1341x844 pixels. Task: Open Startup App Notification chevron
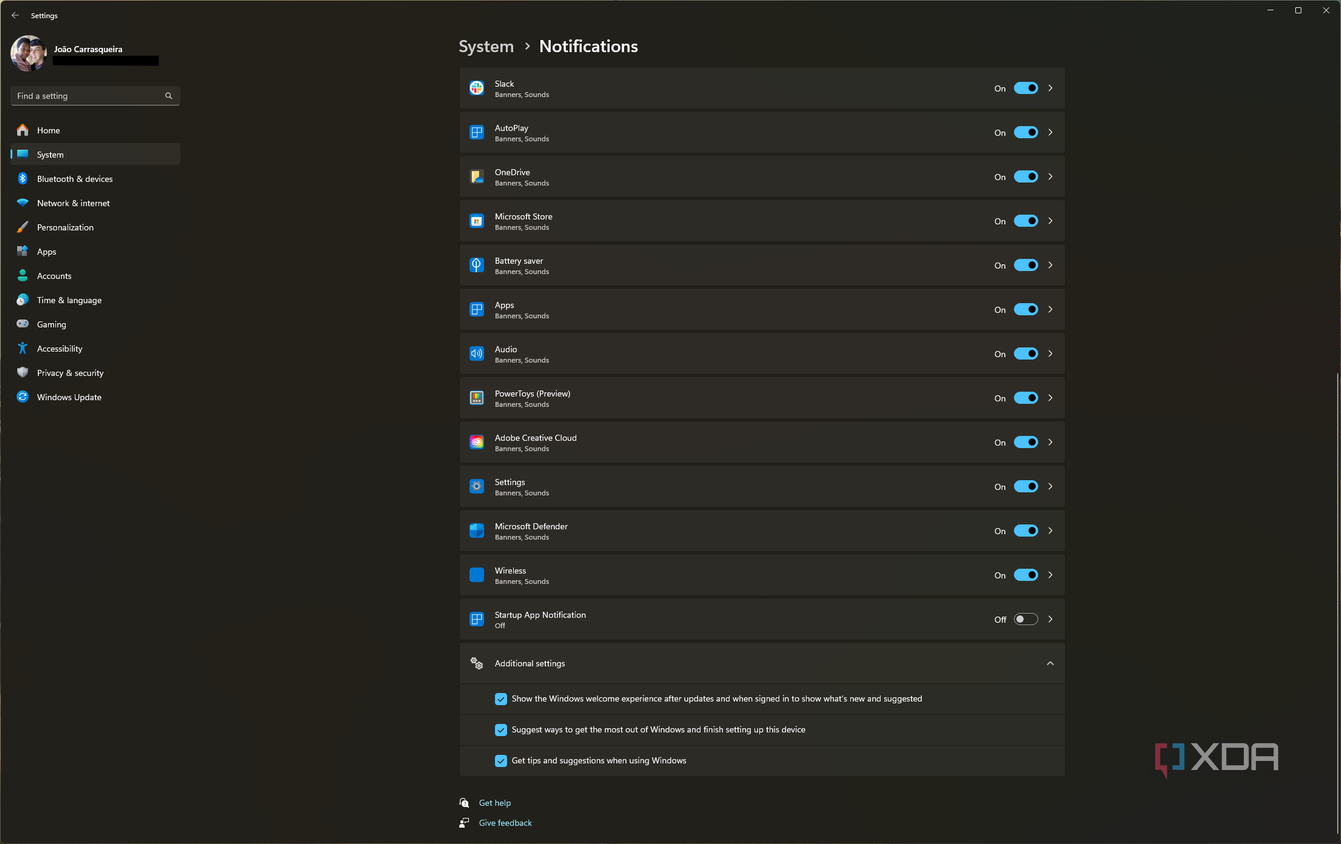(x=1050, y=619)
